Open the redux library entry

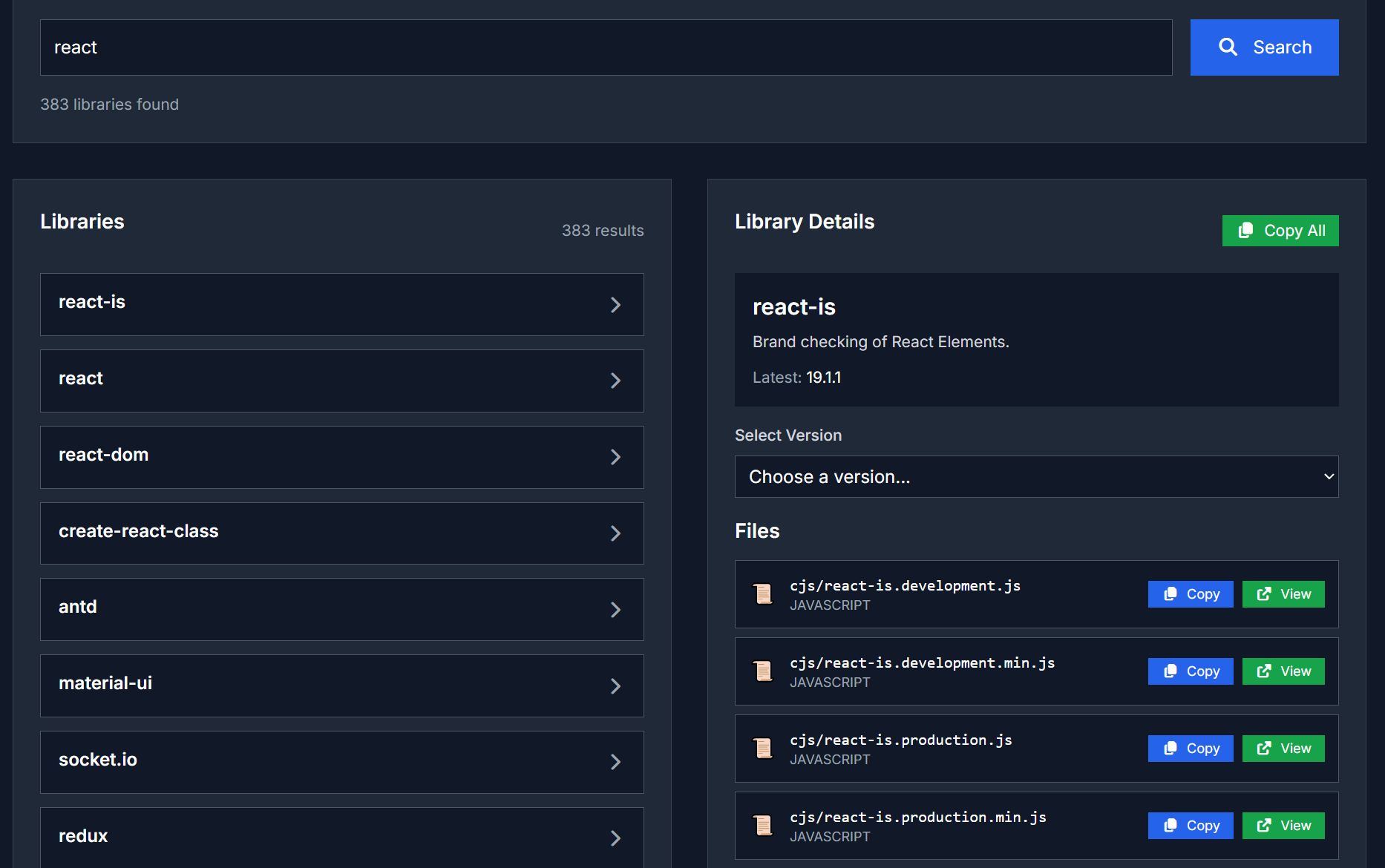[341, 836]
